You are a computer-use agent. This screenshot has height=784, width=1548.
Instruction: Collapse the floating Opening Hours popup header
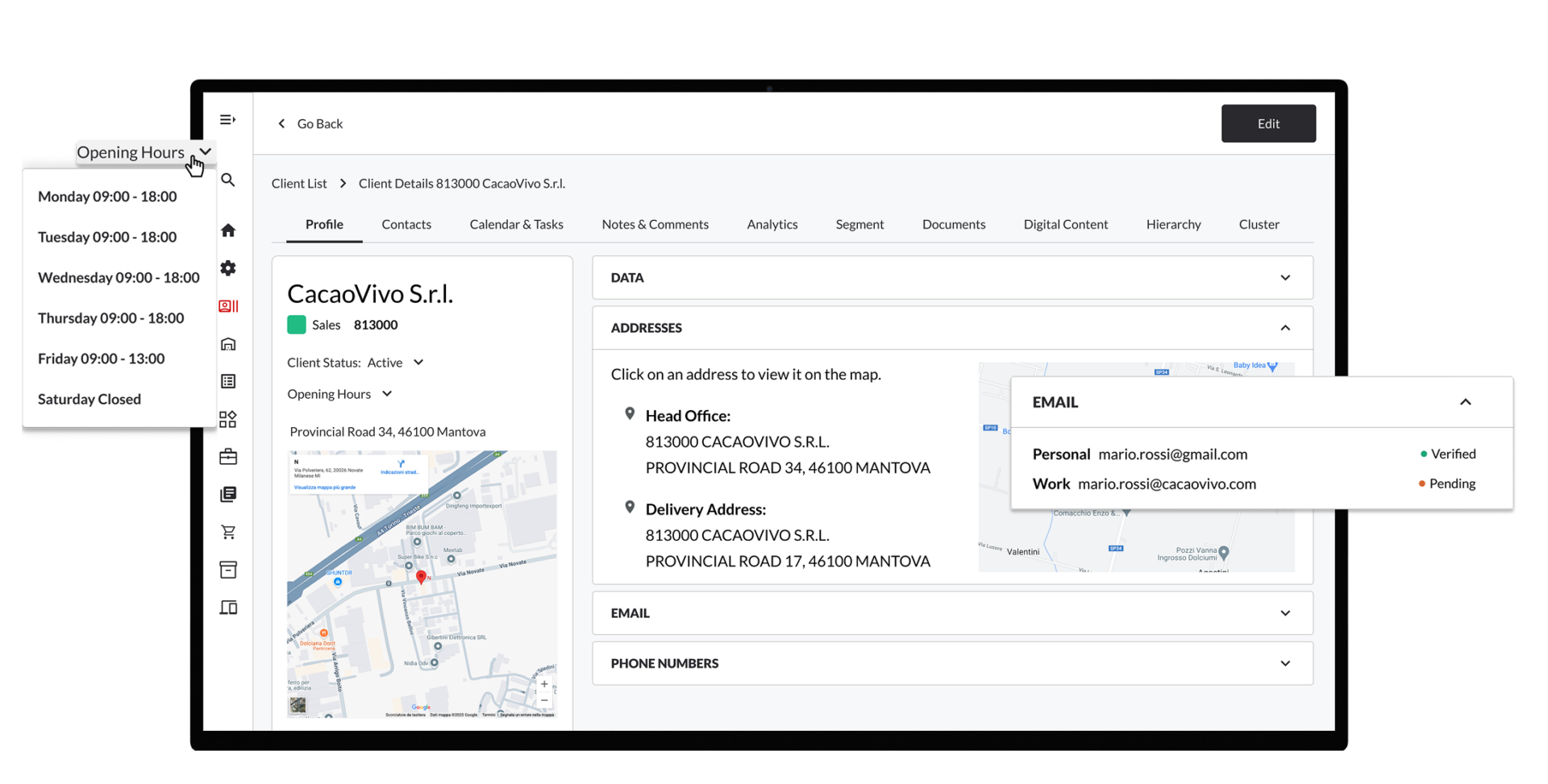coord(144,152)
